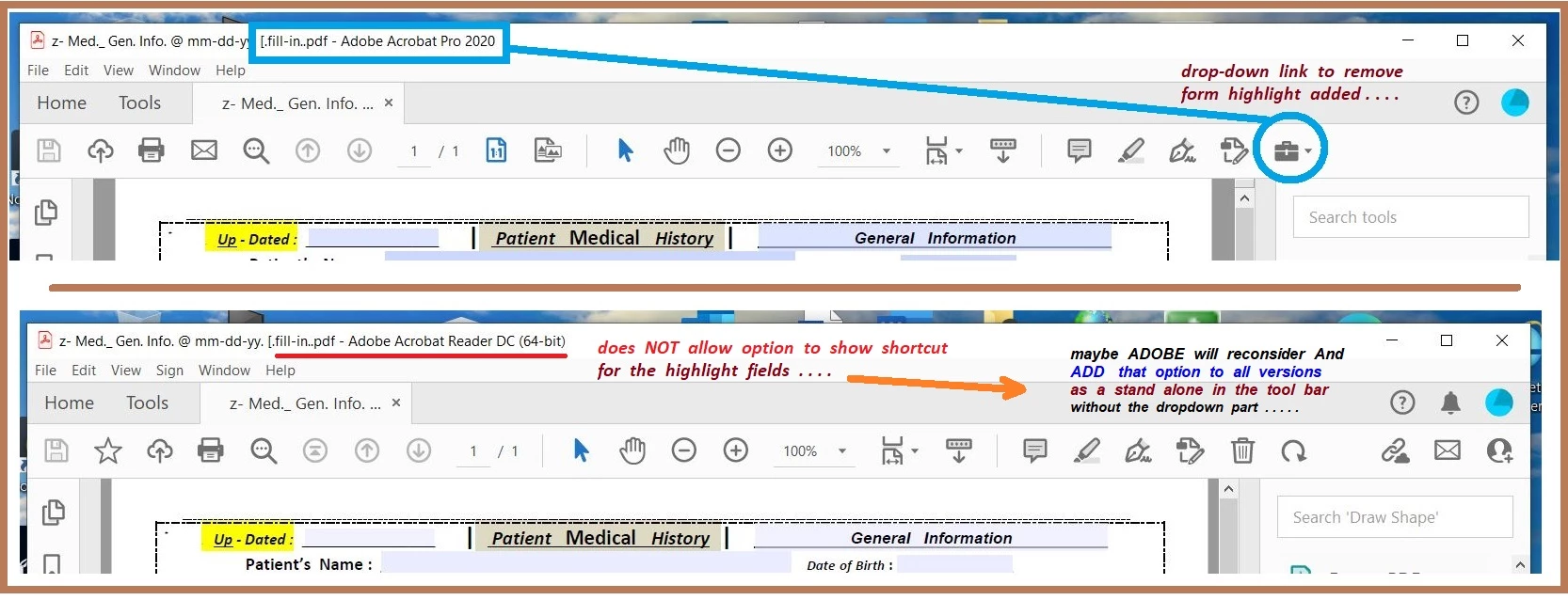Open Help question mark in Reader DC
Viewport: 1568px width, 600px height.
click(x=1402, y=403)
